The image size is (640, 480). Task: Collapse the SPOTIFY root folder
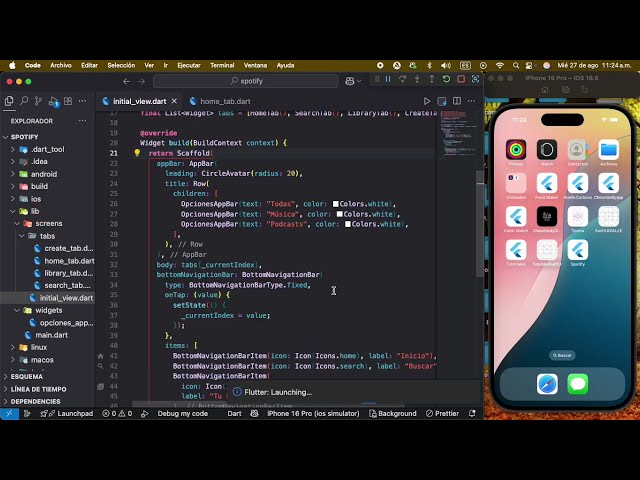(48, 137)
